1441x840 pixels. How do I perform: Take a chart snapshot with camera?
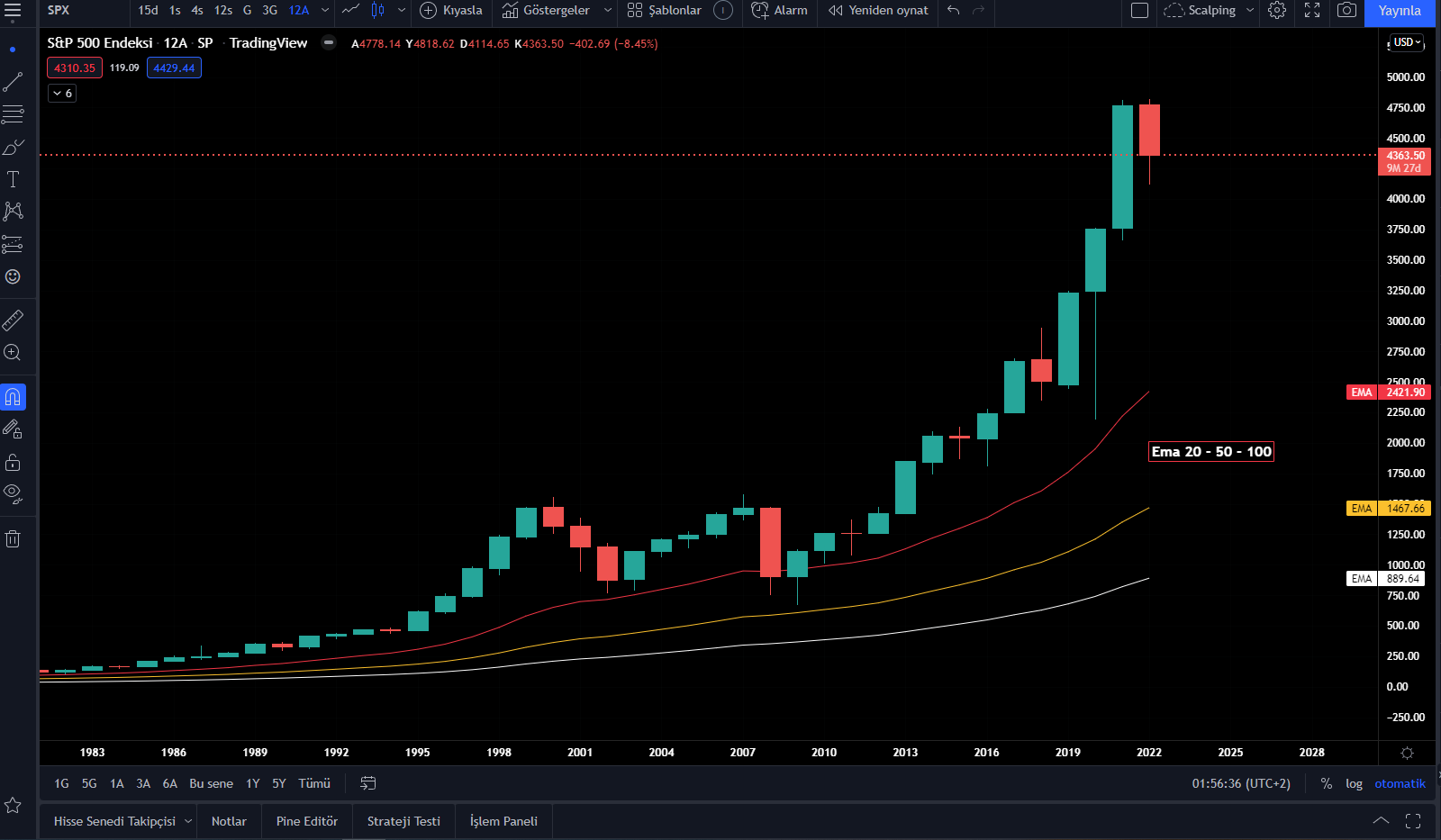click(1346, 11)
